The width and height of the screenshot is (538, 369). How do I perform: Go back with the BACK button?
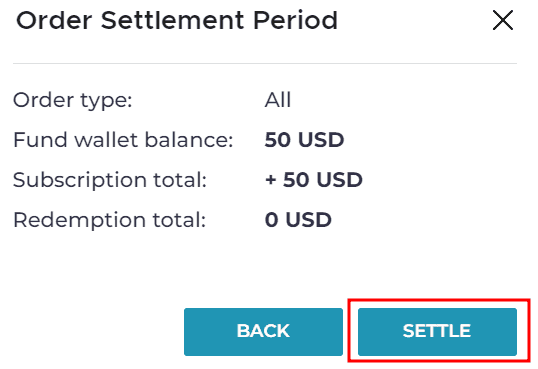pos(263,332)
